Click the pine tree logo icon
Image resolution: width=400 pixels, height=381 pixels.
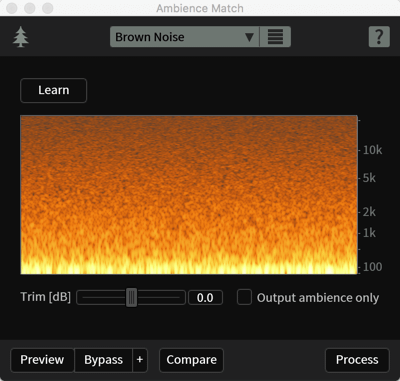tap(21, 37)
